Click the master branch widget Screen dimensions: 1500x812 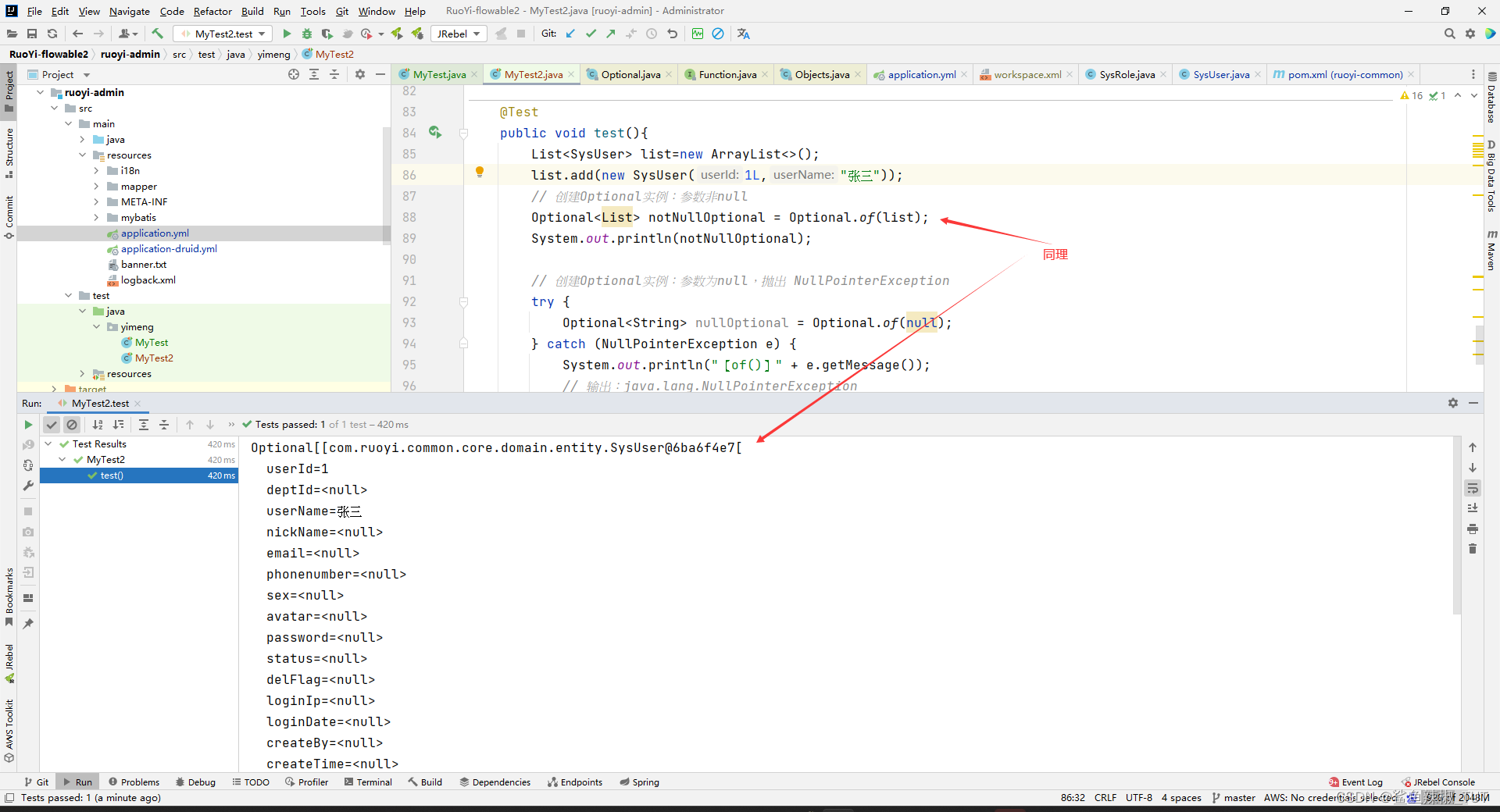(x=1234, y=797)
